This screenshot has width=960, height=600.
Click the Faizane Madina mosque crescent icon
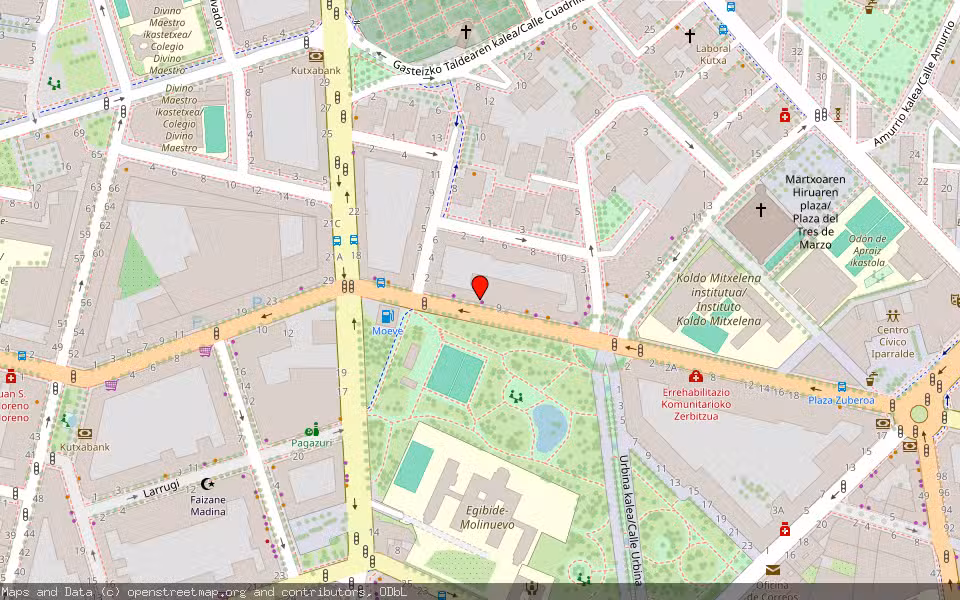pos(208,484)
